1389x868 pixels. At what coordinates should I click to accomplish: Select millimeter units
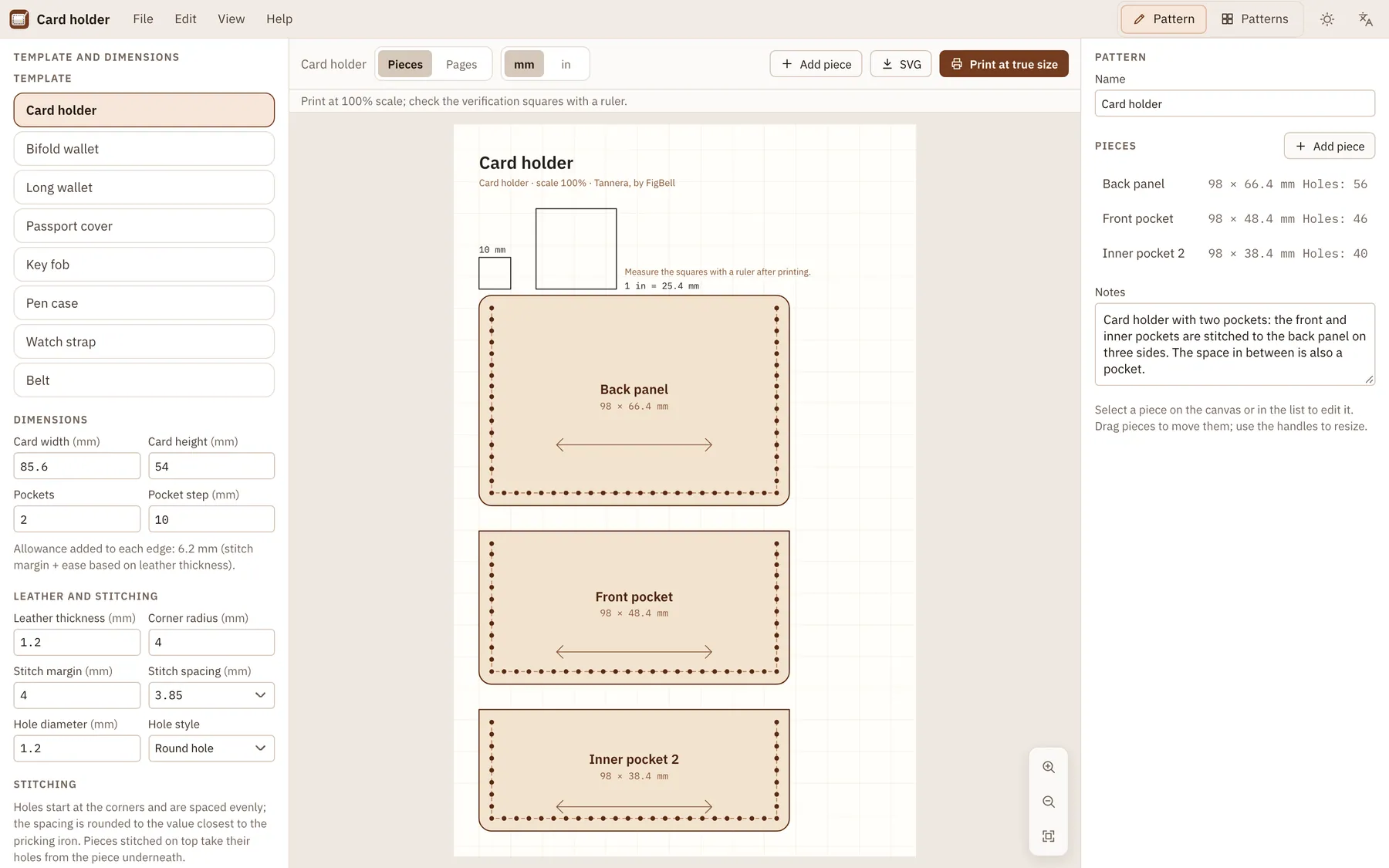click(x=524, y=64)
